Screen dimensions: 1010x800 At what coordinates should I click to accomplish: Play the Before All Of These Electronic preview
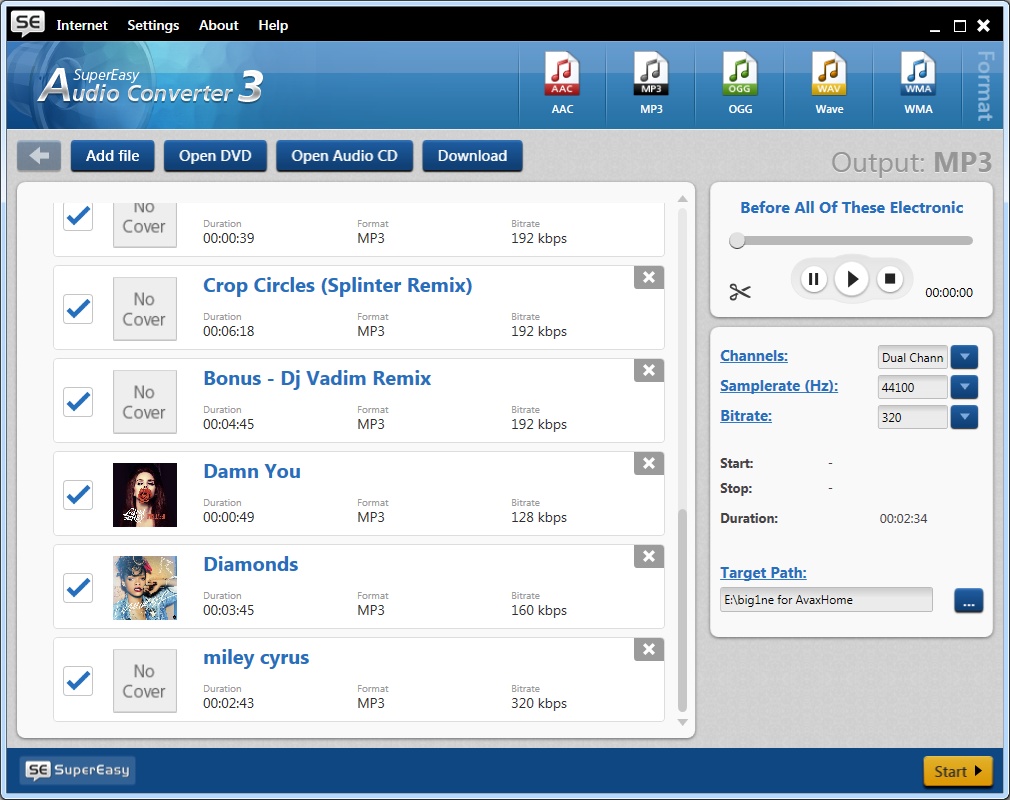tap(851, 279)
